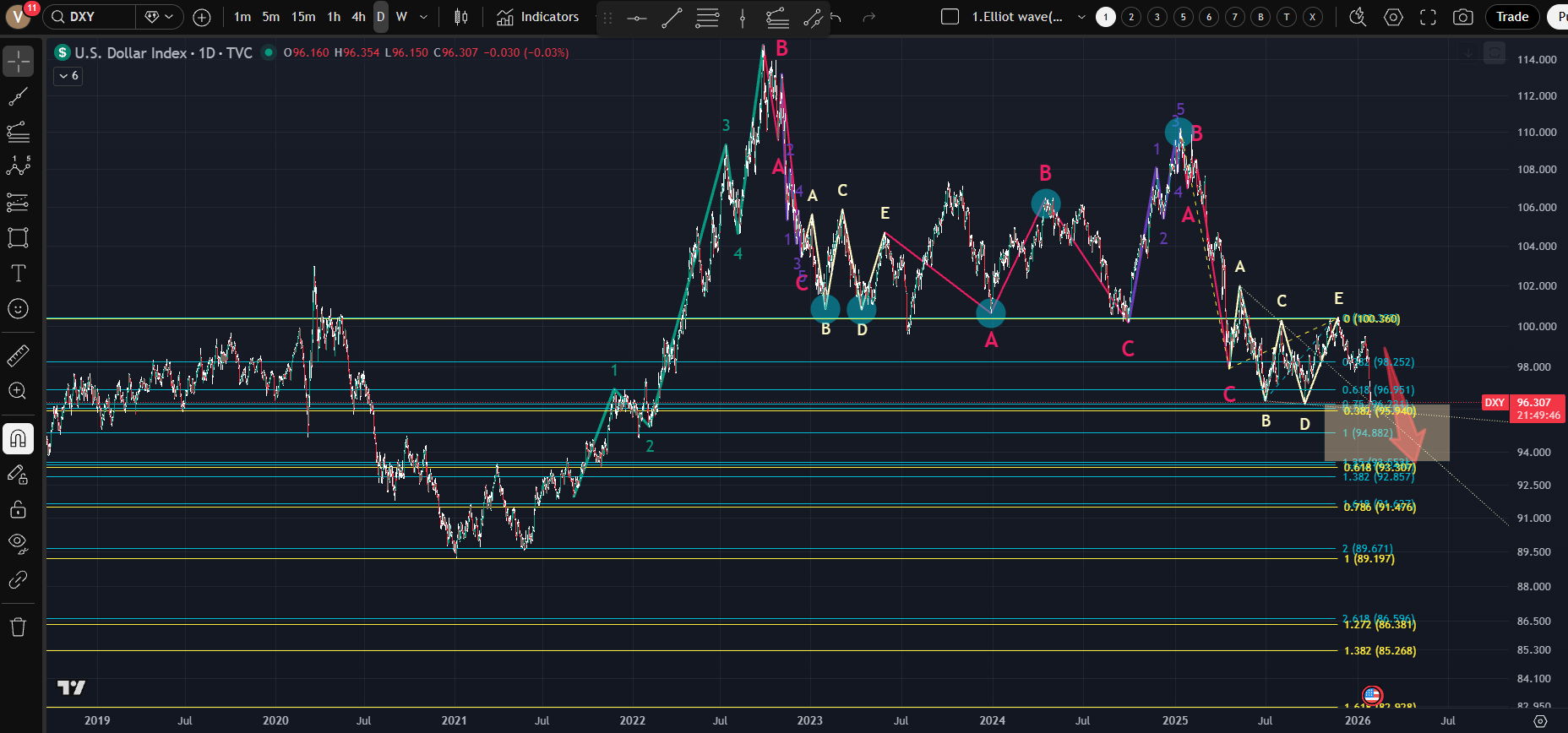Open the candlestick chart type selector
Screen dimensions: 1568x733
(460, 17)
